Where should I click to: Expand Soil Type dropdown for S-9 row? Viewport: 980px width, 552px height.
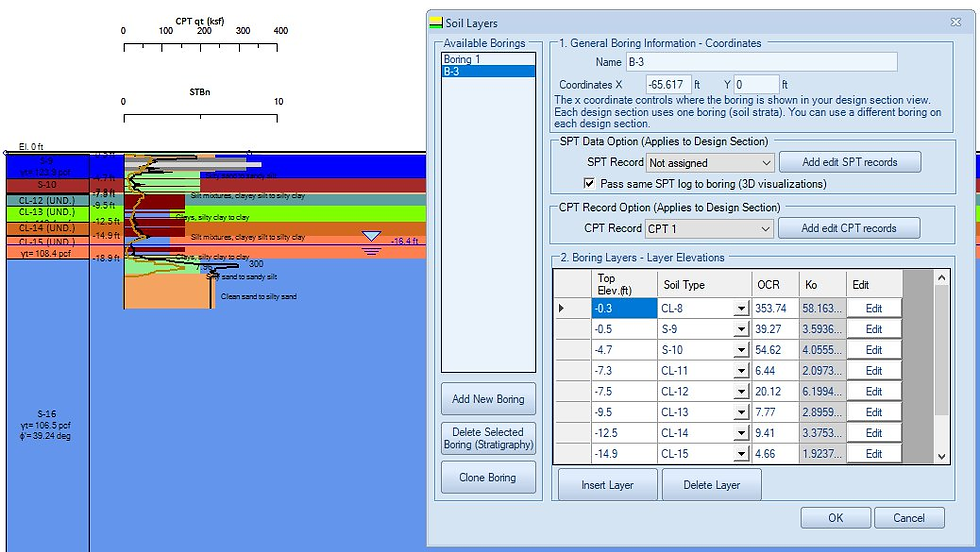coord(741,329)
